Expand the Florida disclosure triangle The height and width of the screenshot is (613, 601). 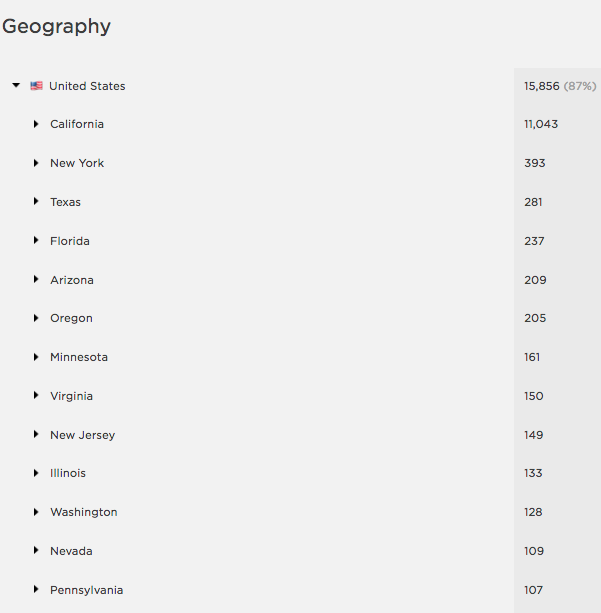tap(37, 241)
